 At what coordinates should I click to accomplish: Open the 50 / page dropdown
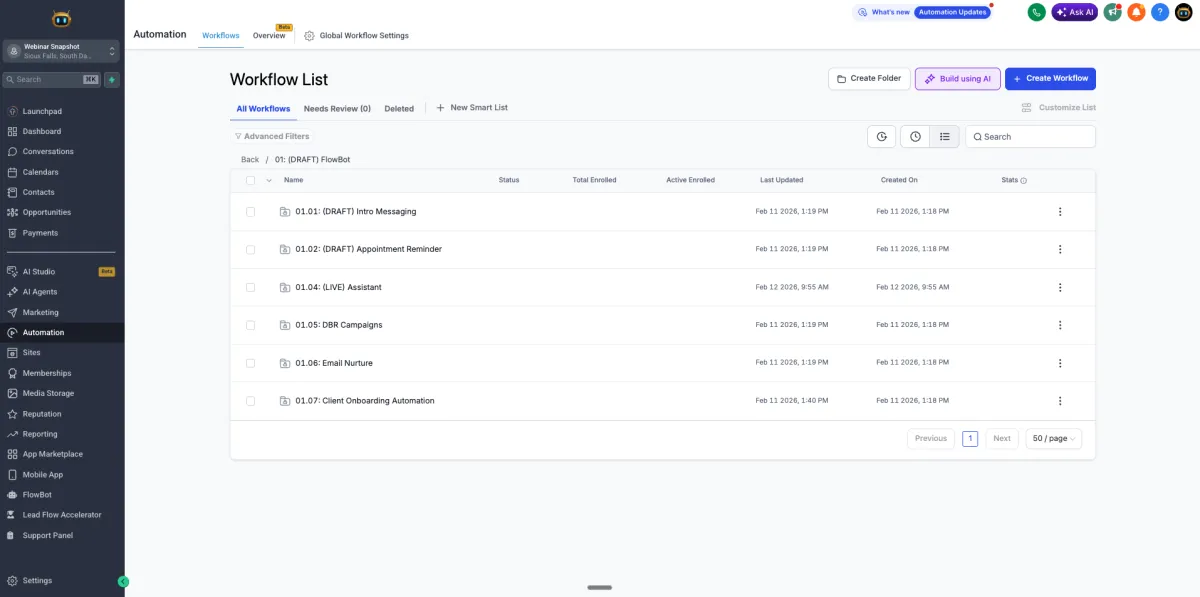(1054, 438)
